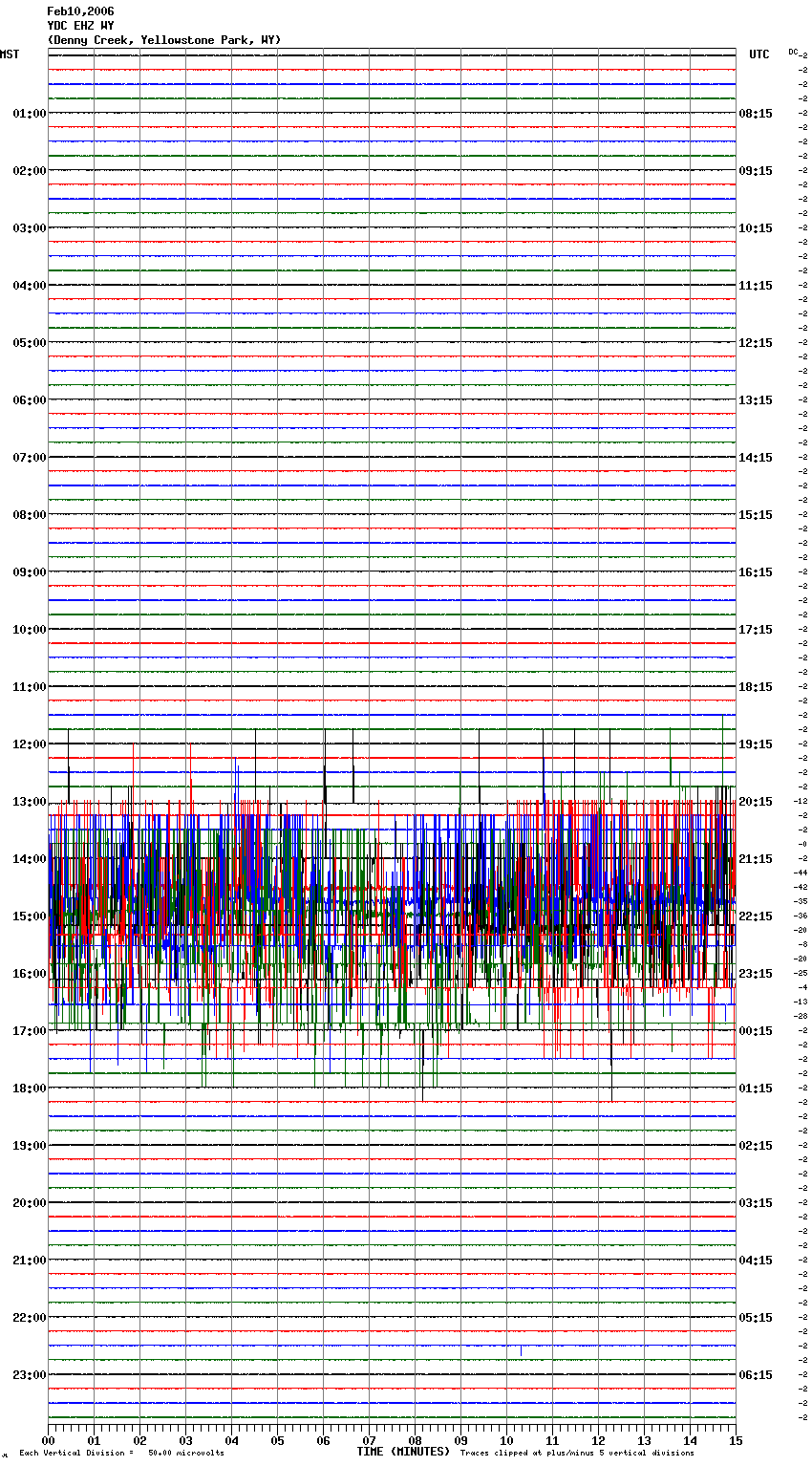Click the "02:15" UTC time label
The height and width of the screenshot is (1466, 812).
(756, 1146)
